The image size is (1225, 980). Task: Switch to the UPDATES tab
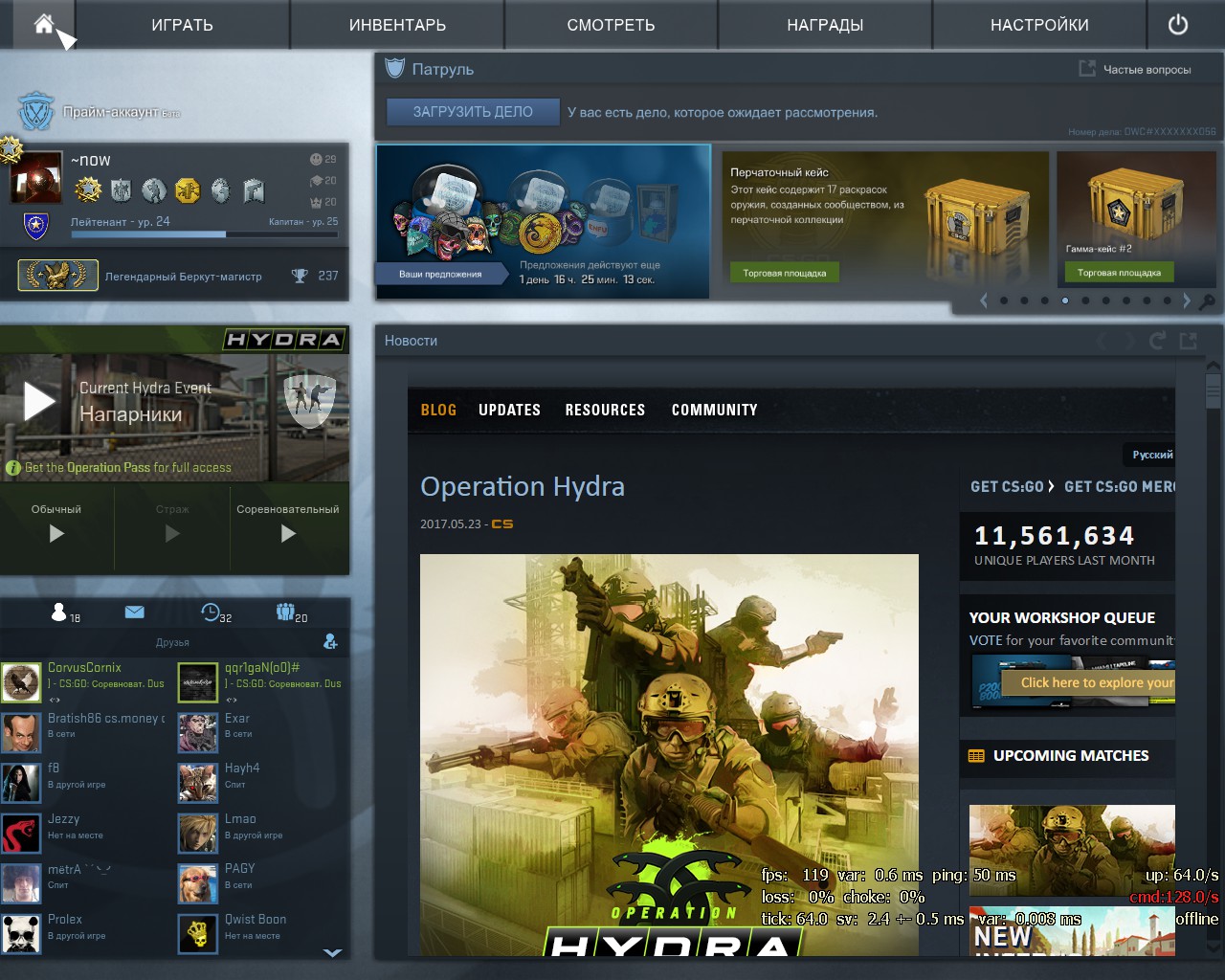point(509,410)
